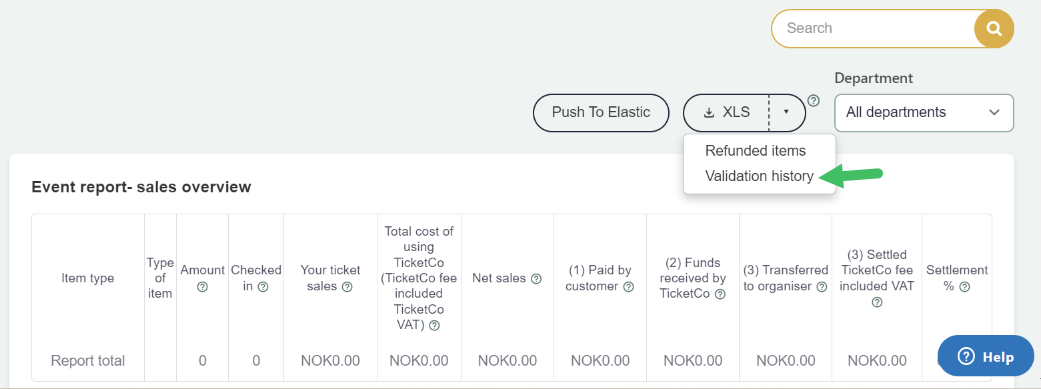This screenshot has height=389, width=1041.
Task: Click the download icon in XLS button
Action: point(708,112)
